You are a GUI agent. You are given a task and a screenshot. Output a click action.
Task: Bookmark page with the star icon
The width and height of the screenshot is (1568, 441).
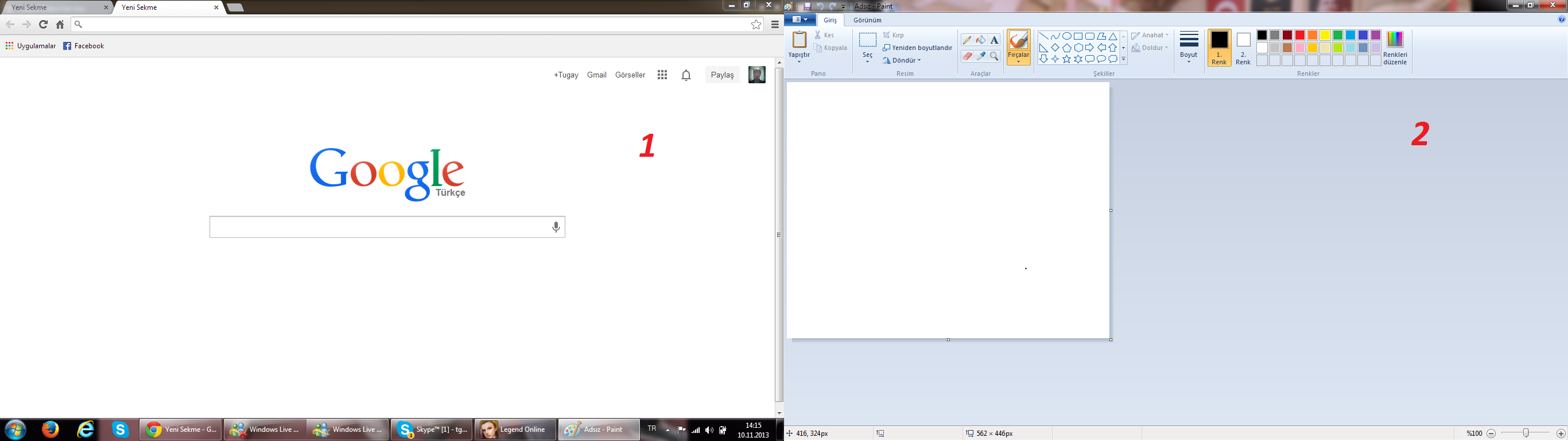(x=756, y=24)
